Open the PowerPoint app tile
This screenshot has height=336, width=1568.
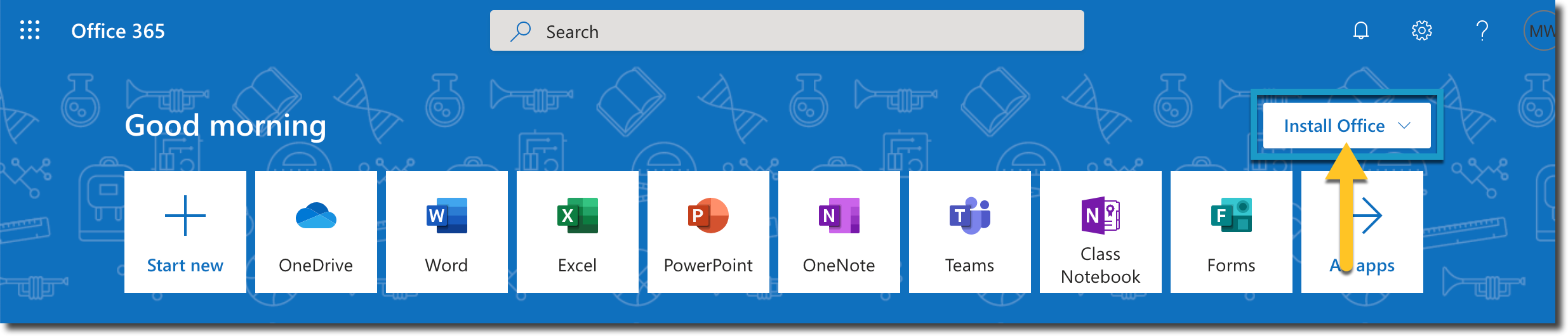pos(708,232)
